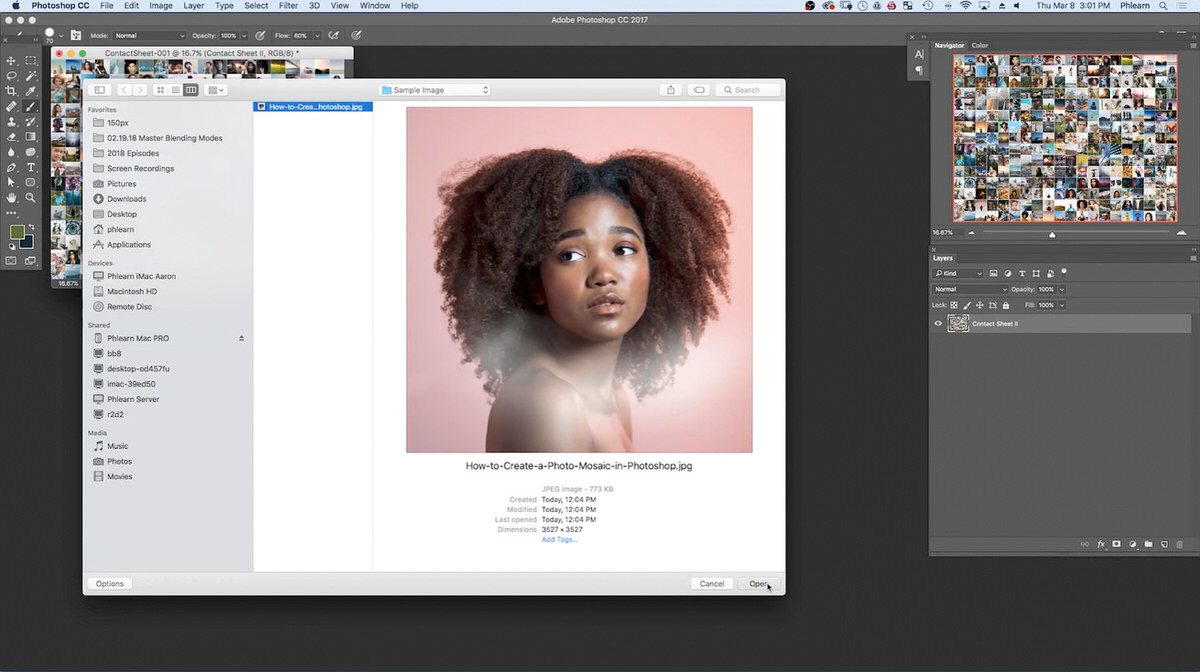
Task: Select the Horizontal Type tool
Action: pyautogui.click(x=31, y=166)
